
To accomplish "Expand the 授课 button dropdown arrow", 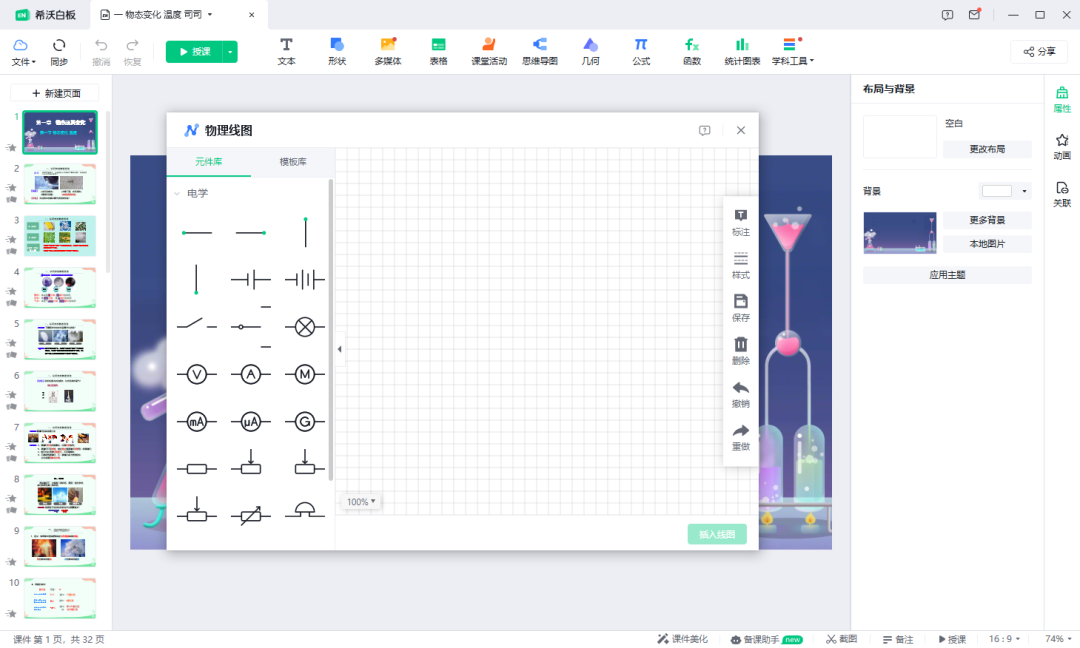I will point(231,51).
